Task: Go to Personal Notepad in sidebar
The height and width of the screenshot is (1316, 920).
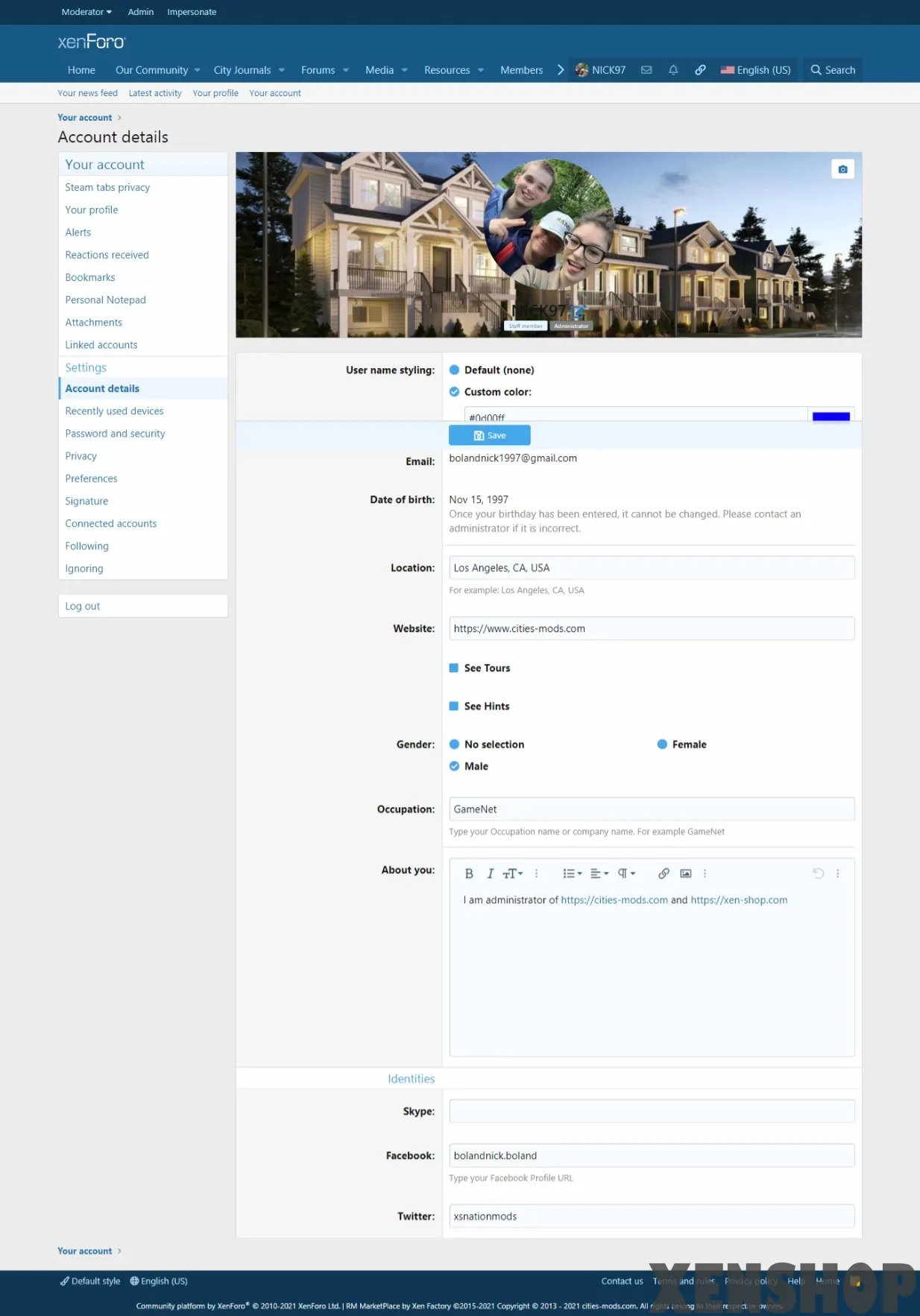Action: 105,300
